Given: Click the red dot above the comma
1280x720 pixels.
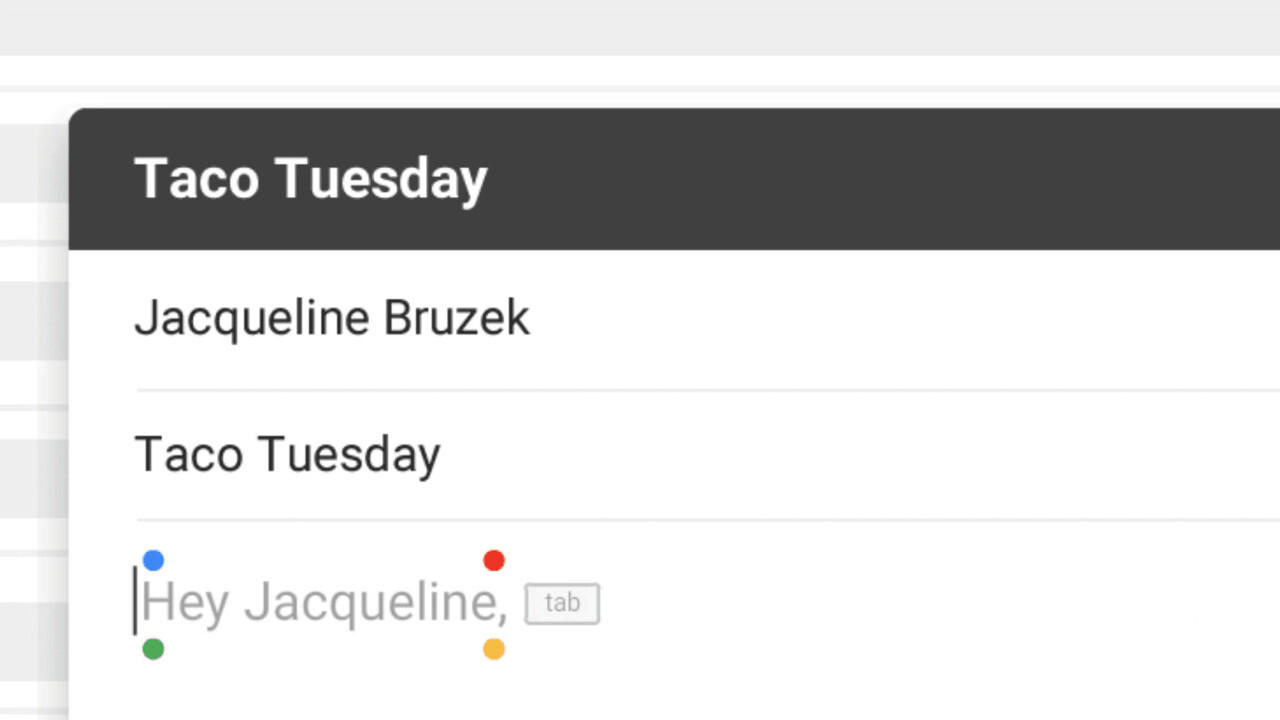Looking at the screenshot, I should pos(494,560).
